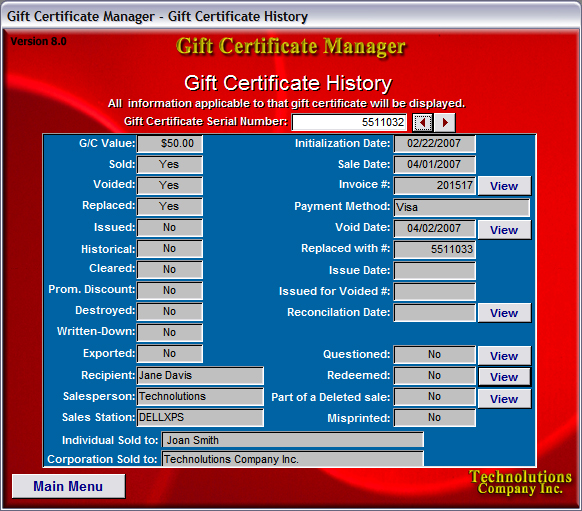This screenshot has width=582, height=511.
Task: View the Void Date details
Action: click(504, 230)
